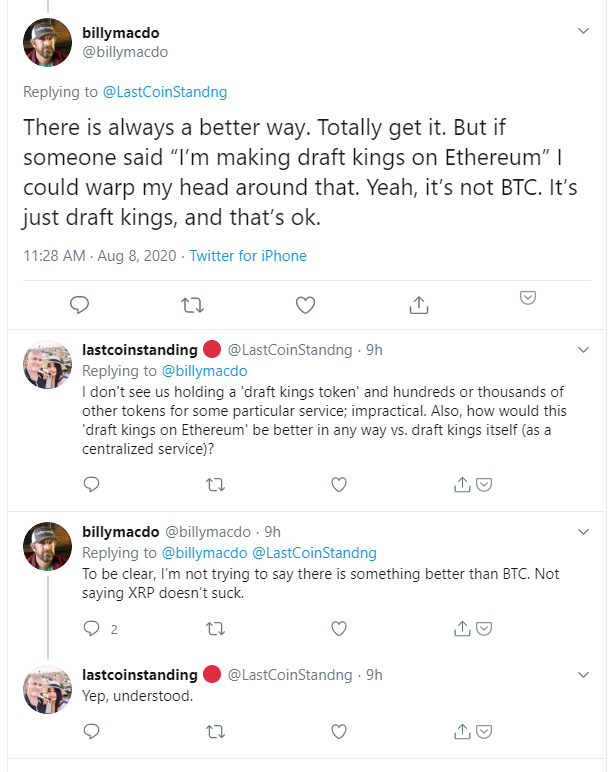Reply to billymacdo's main tweet
The width and height of the screenshot is (613, 772).
[x=79, y=305]
